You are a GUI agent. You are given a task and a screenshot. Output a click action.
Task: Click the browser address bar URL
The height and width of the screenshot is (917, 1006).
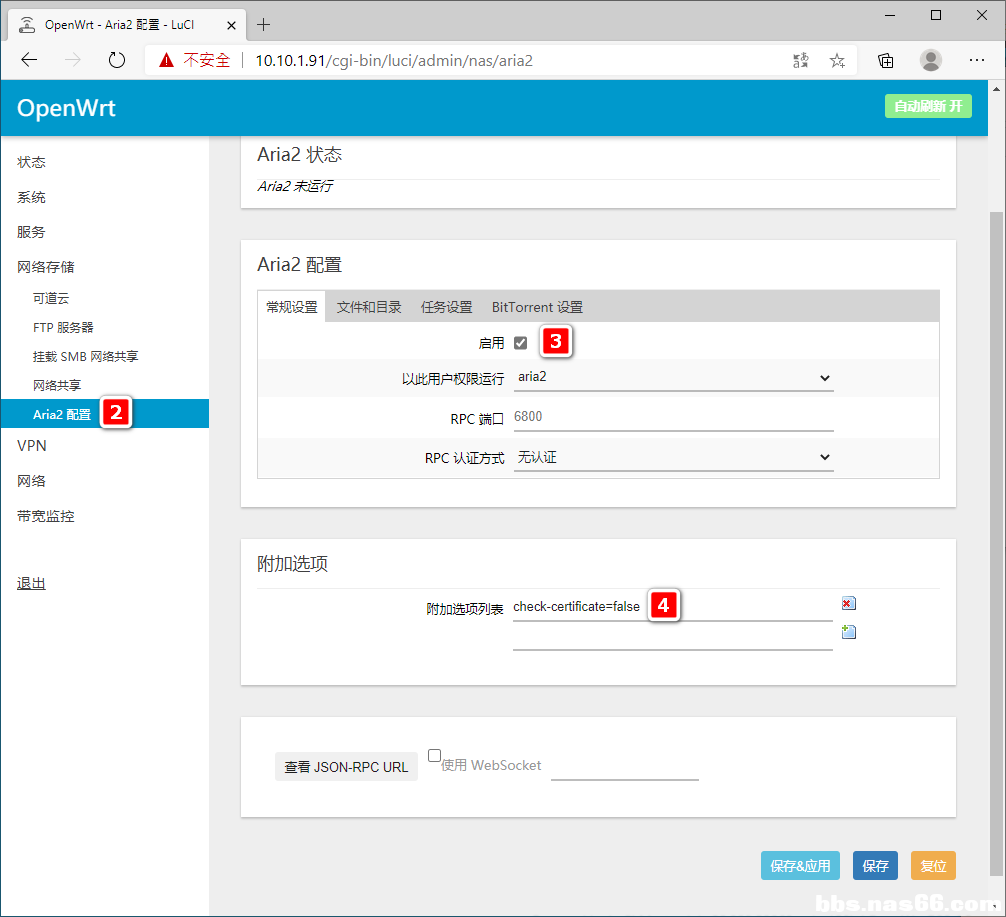click(x=394, y=60)
